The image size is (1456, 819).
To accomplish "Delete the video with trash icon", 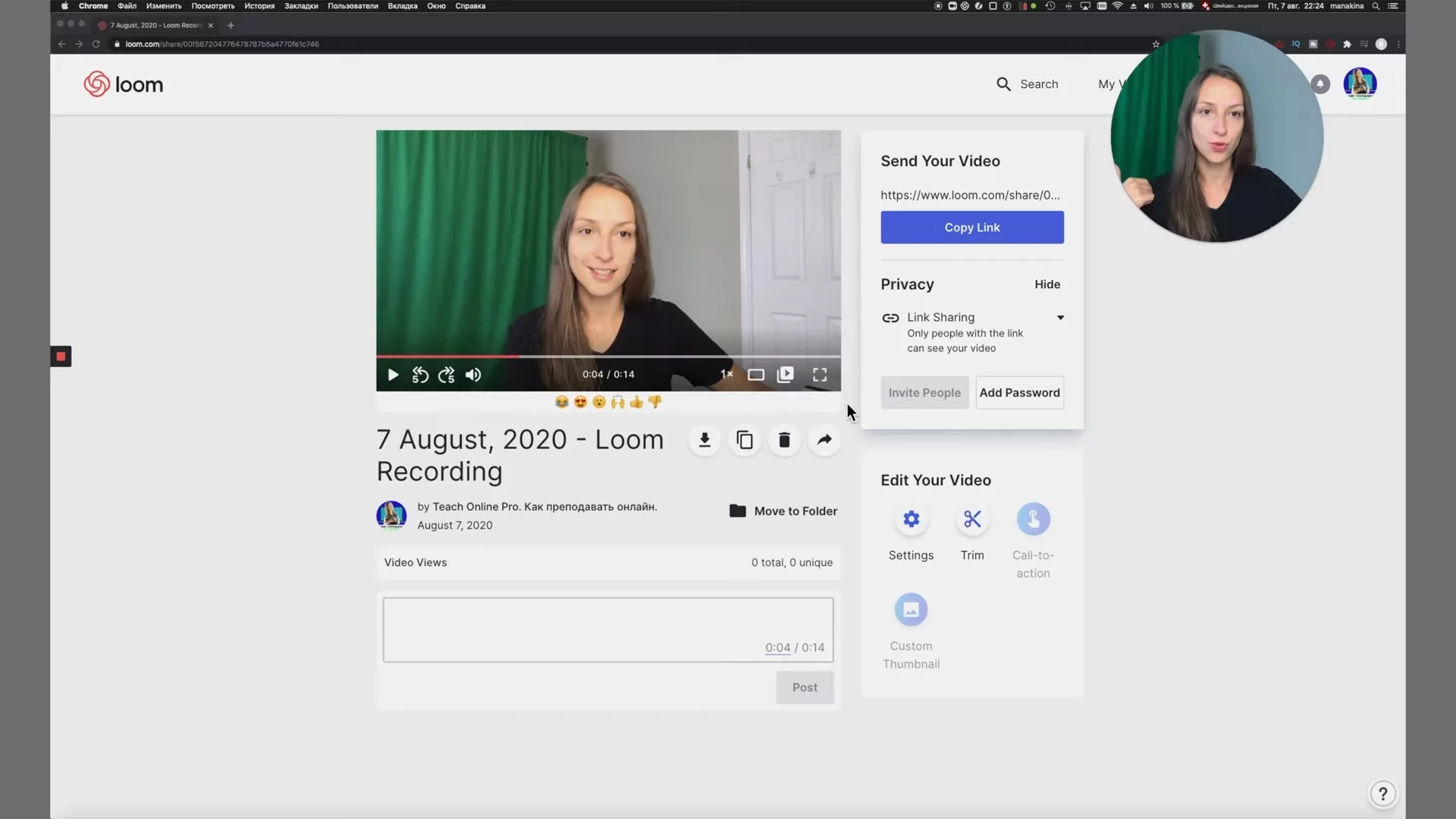I will coord(784,440).
